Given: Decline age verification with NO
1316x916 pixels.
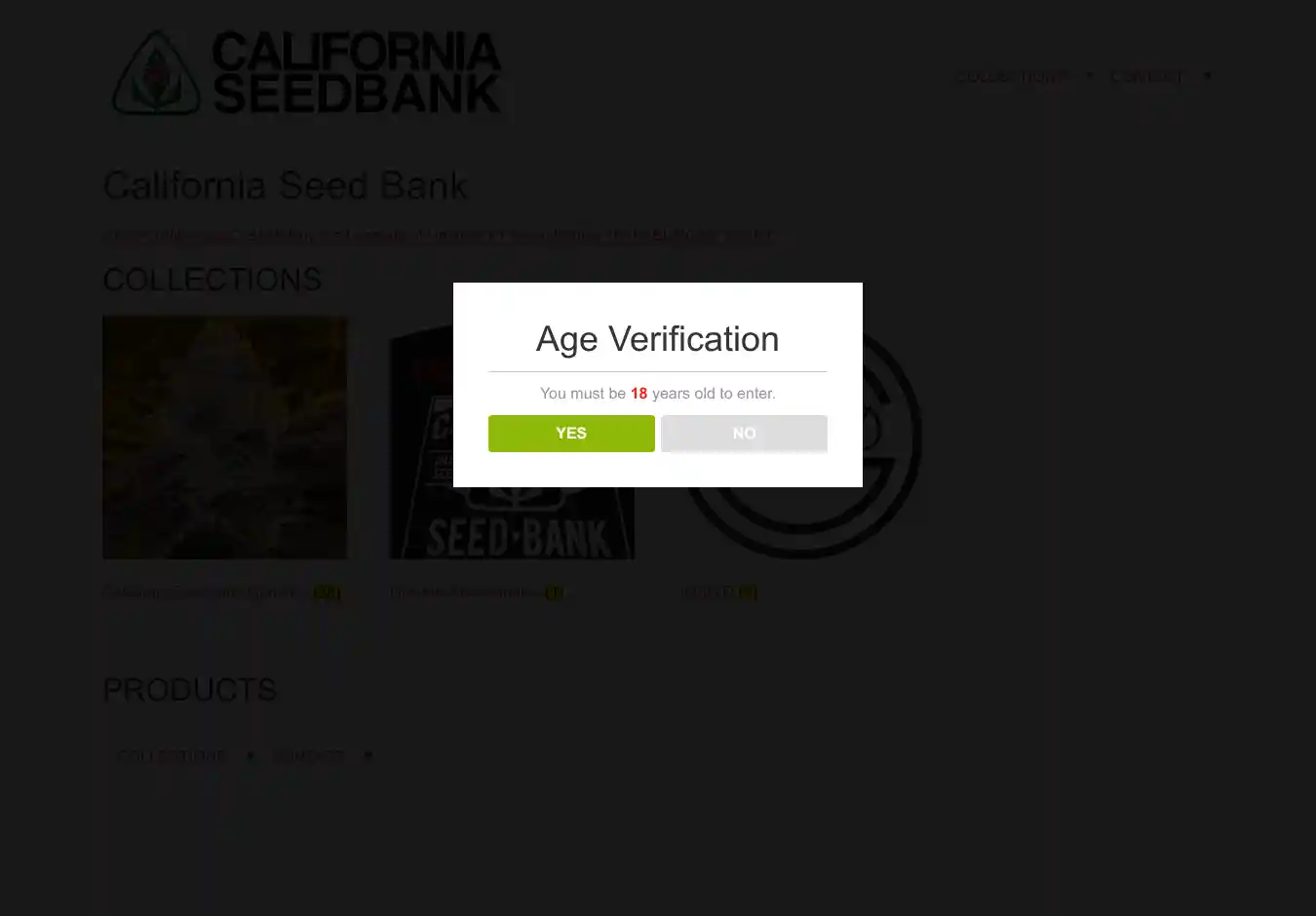Looking at the screenshot, I should (x=744, y=434).
